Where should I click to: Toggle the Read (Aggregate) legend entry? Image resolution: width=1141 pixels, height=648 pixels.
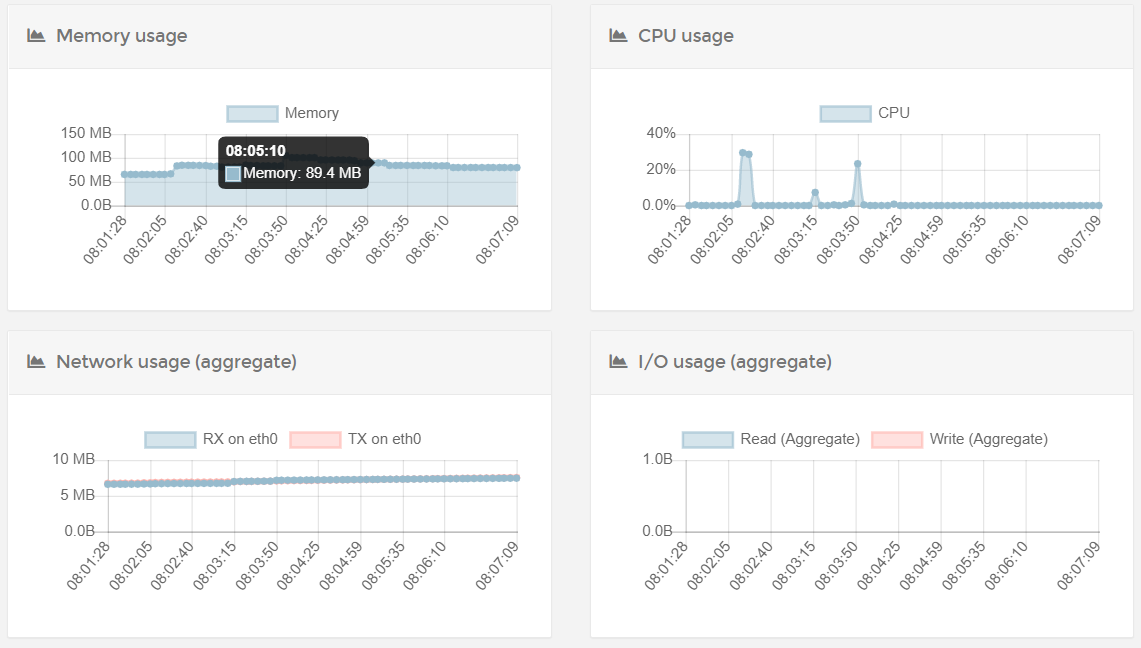click(770, 439)
